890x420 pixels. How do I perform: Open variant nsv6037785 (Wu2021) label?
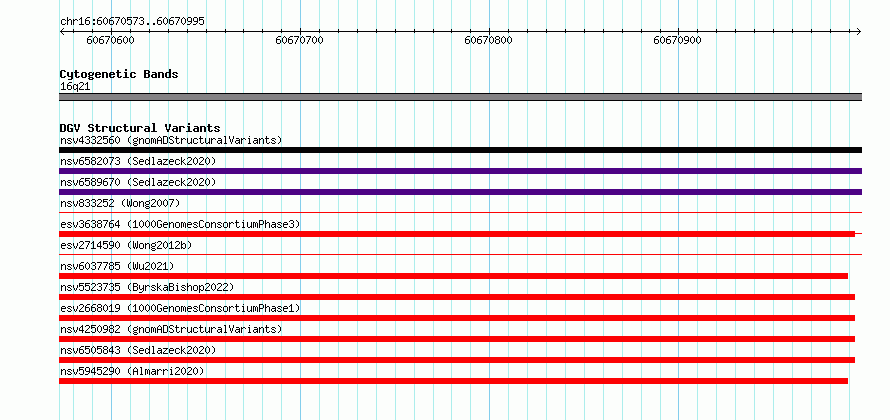117,266
